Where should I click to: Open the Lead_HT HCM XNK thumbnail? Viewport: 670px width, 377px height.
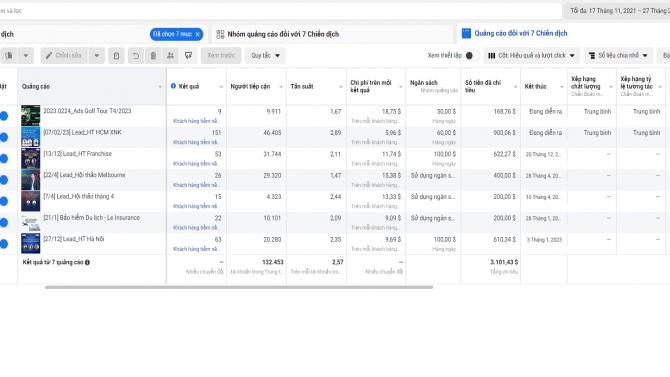coord(30,137)
